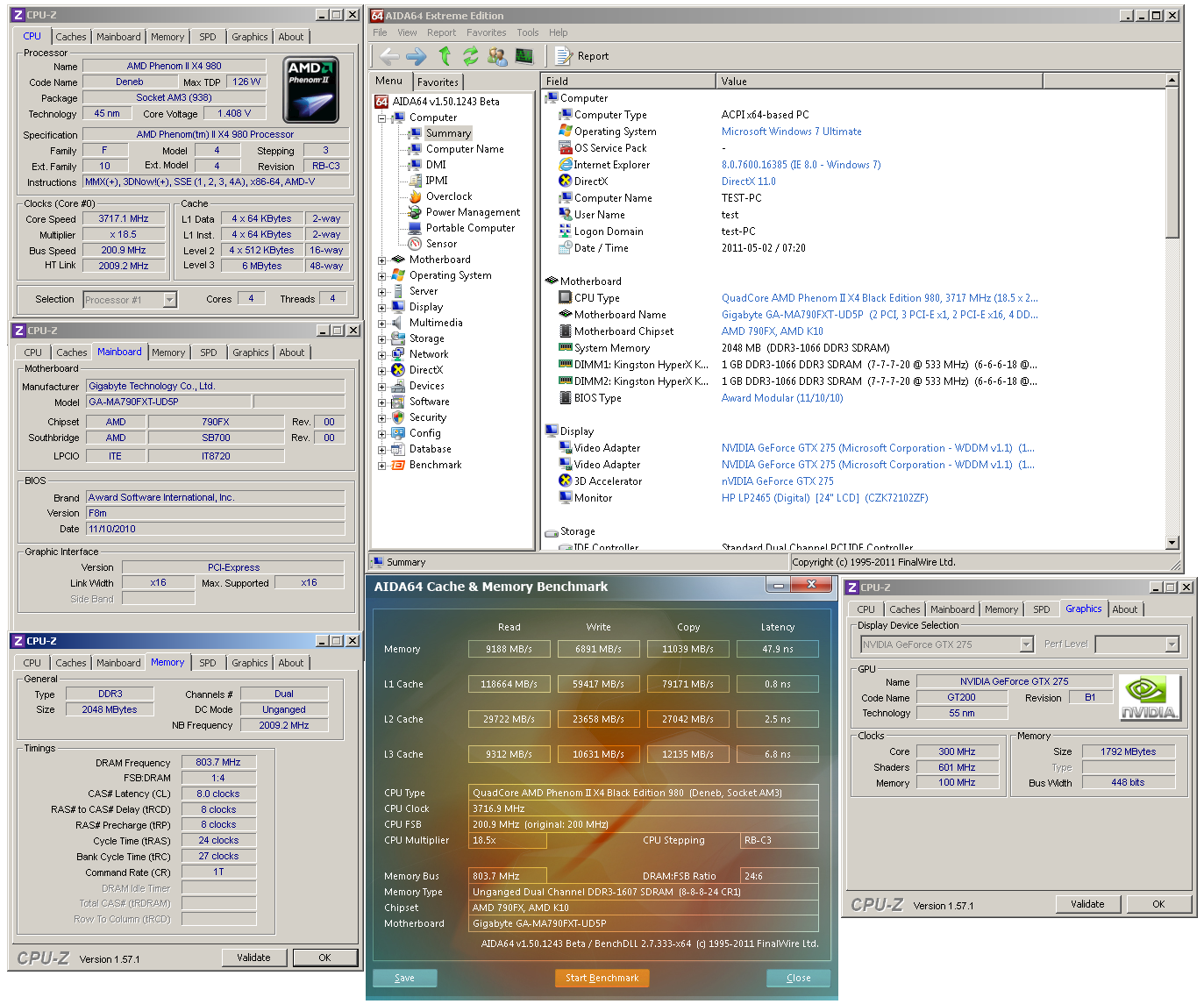Click the Operating System Windows-flag icon in tree

[398, 275]
